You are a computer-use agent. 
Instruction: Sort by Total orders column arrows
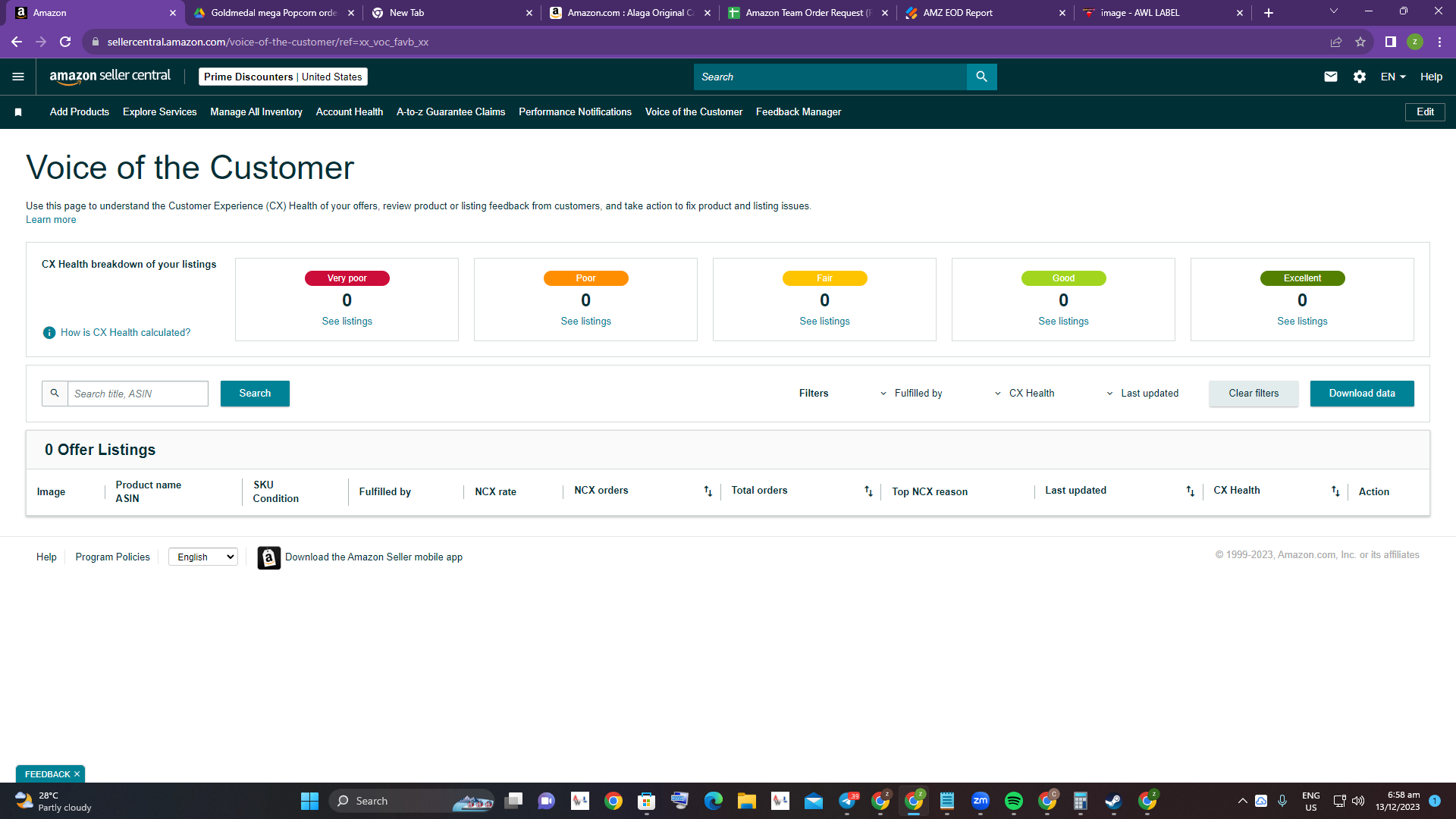(x=868, y=491)
